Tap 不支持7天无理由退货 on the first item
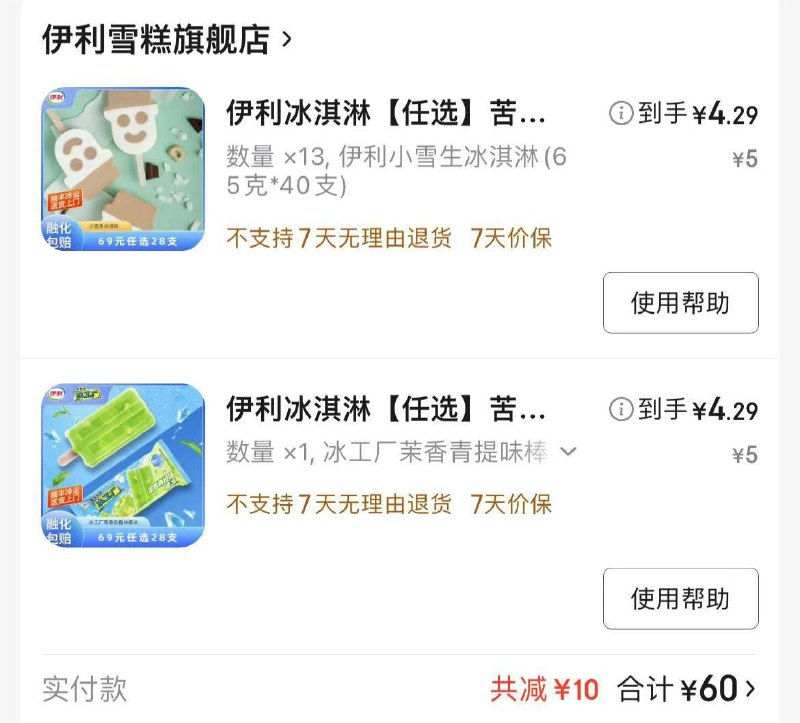This screenshot has height=723, width=800. point(339,238)
